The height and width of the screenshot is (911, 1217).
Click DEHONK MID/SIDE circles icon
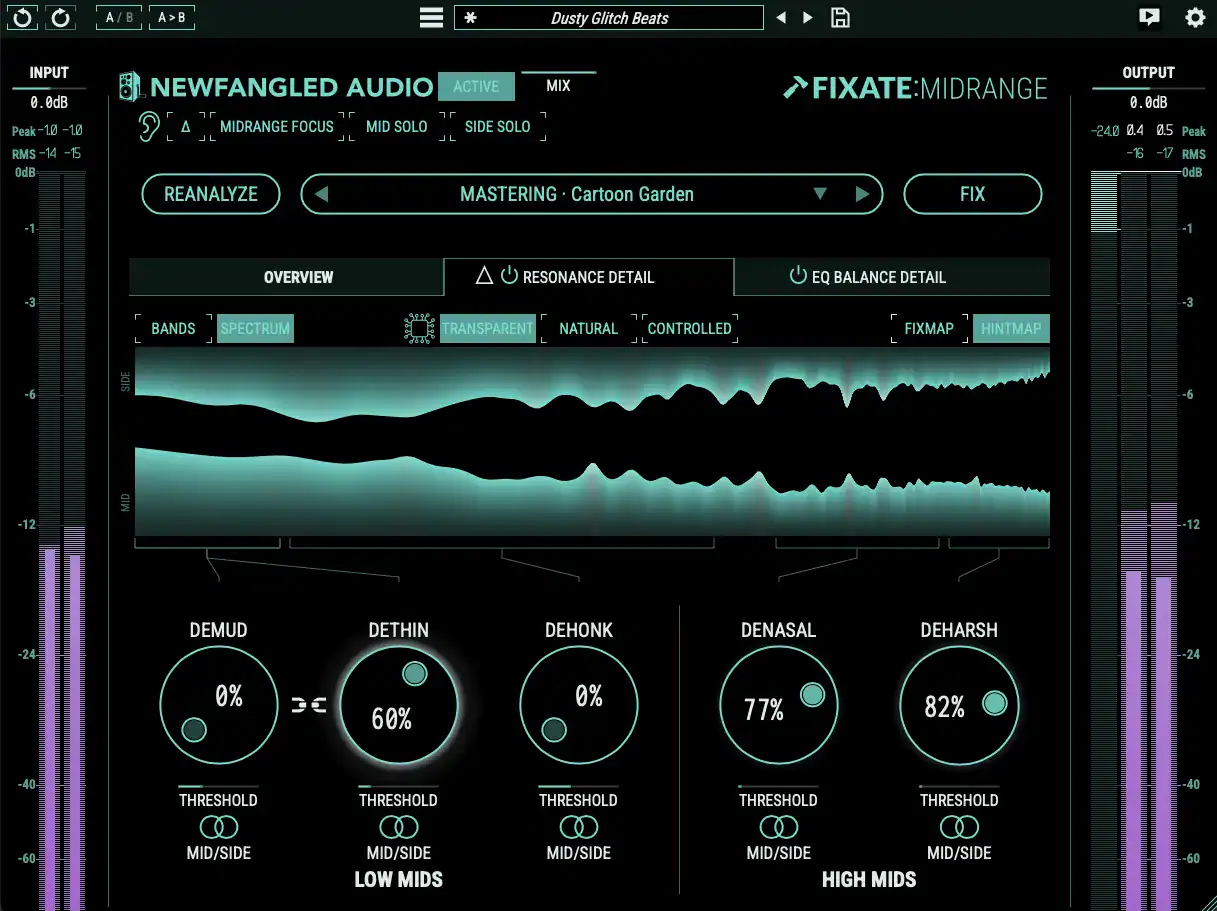click(x=578, y=827)
